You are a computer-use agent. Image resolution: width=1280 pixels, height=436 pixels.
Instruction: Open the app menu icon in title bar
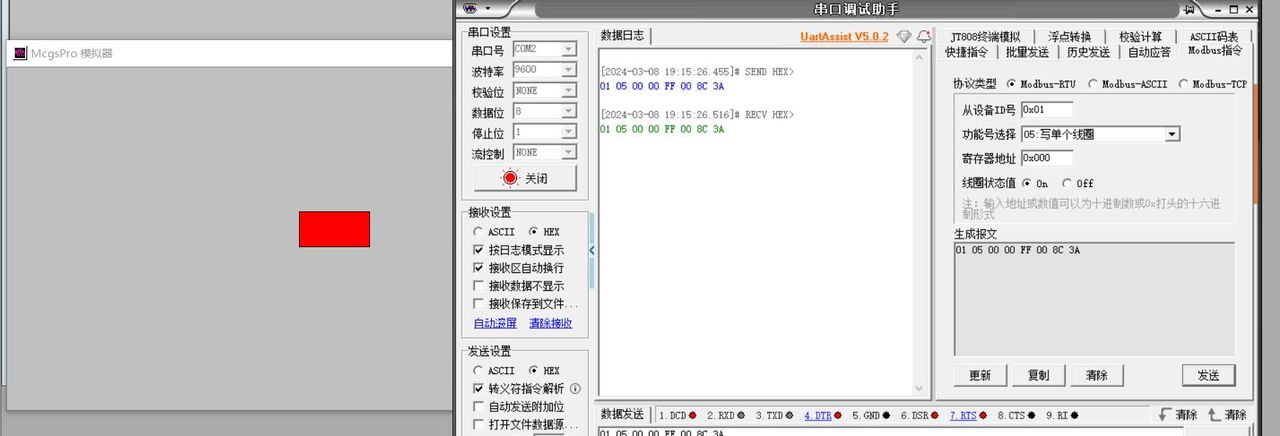pyautogui.click(x=470, y=9)
